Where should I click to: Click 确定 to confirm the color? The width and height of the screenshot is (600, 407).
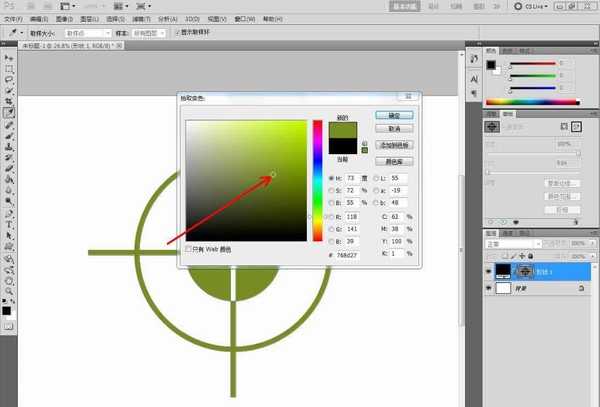click(395, 115)
